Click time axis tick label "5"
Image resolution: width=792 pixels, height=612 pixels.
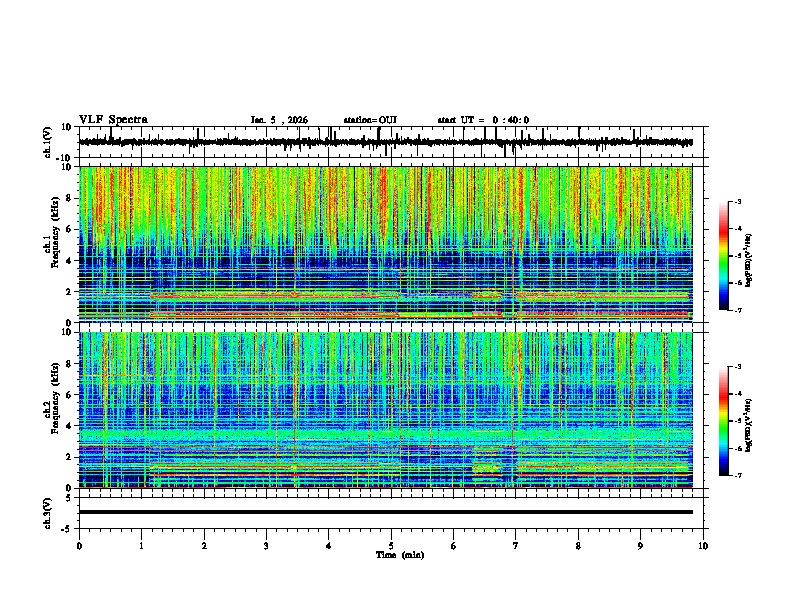coord(391,546)
